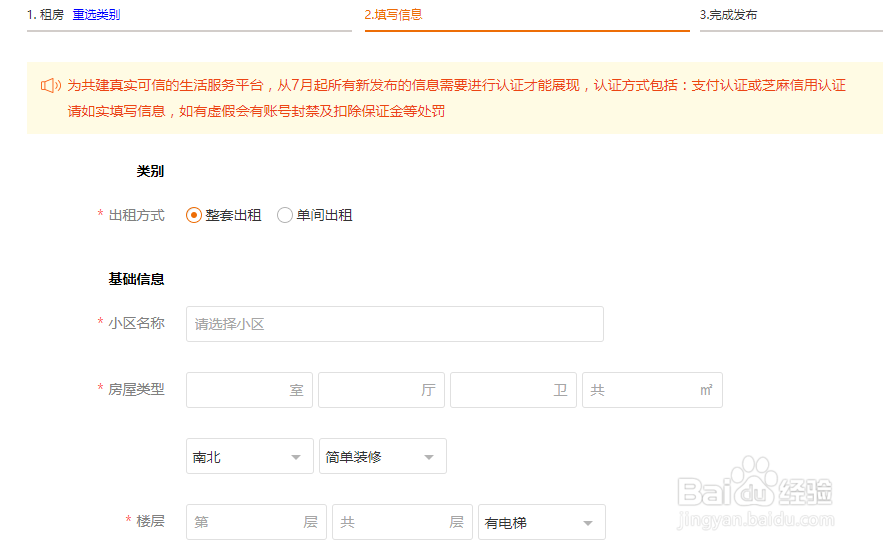Click the 共 层 total floors field

[402, 522]
